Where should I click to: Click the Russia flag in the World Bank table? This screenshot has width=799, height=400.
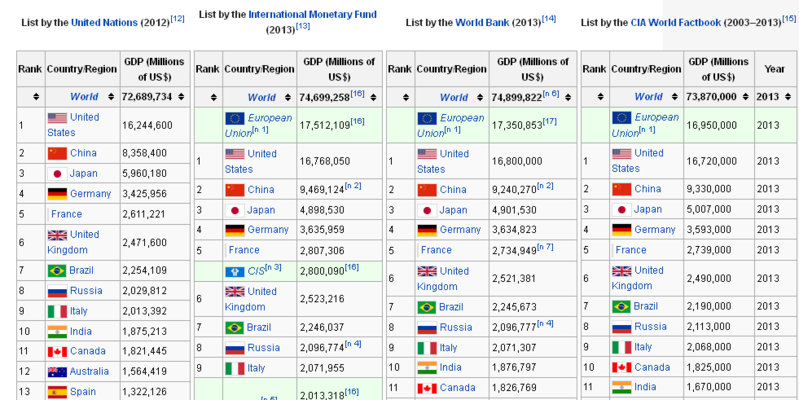point(427,328)
